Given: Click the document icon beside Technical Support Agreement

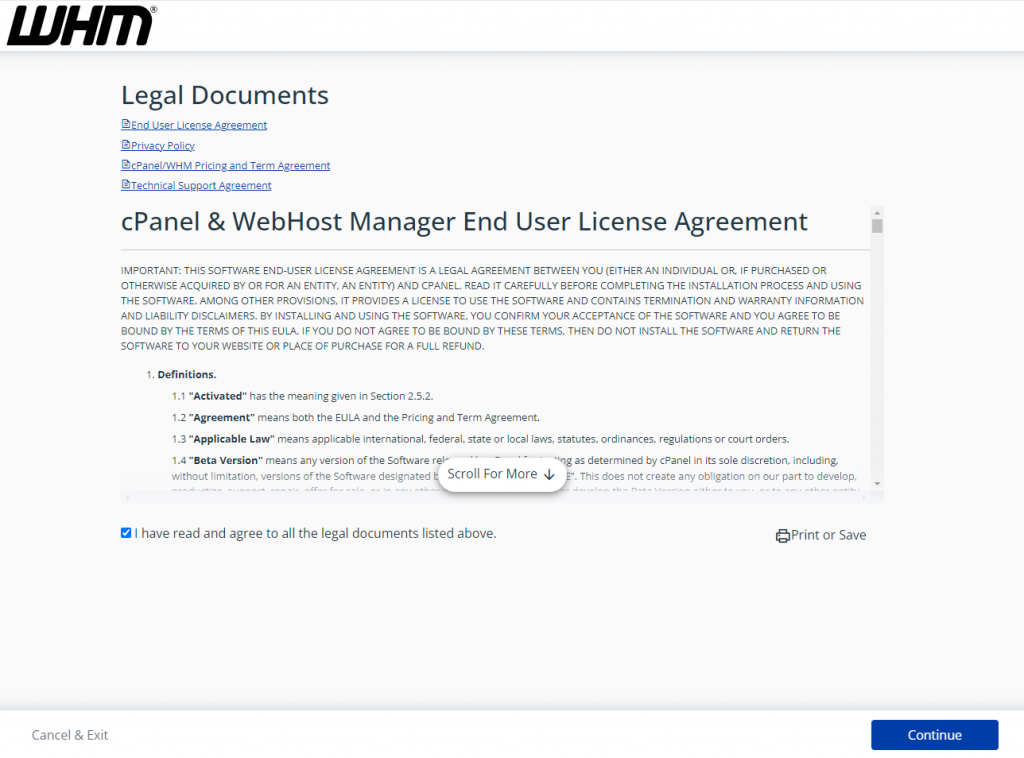Looking at the screenshot, I should (x=124, y=185).
